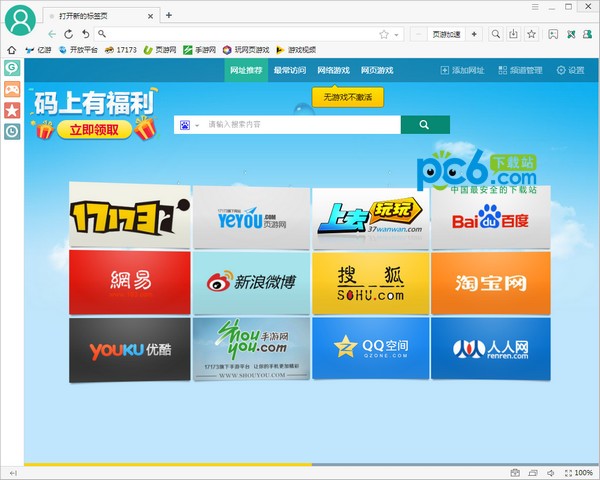This screenshot has height=480, width=600.
Task: Open dropdown arrow beside address bar star
Action: tap(396, 35)
